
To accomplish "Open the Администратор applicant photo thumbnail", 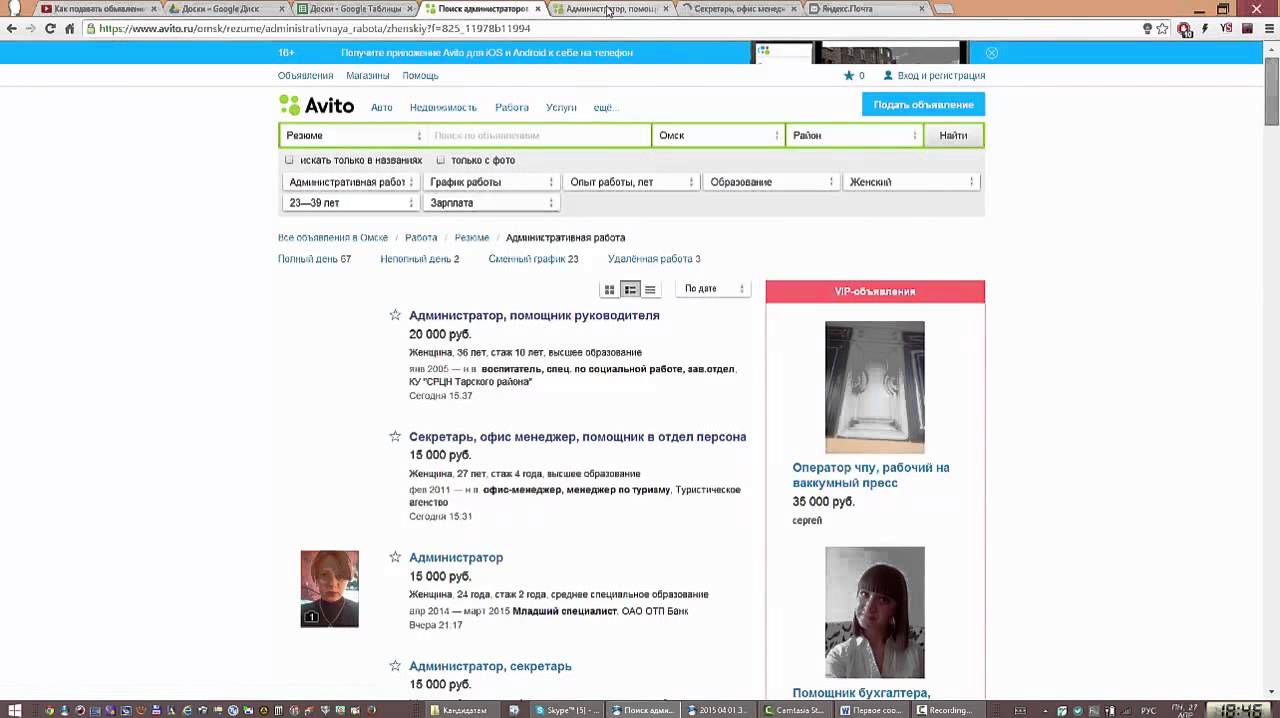I will click(x=329, y=589).
